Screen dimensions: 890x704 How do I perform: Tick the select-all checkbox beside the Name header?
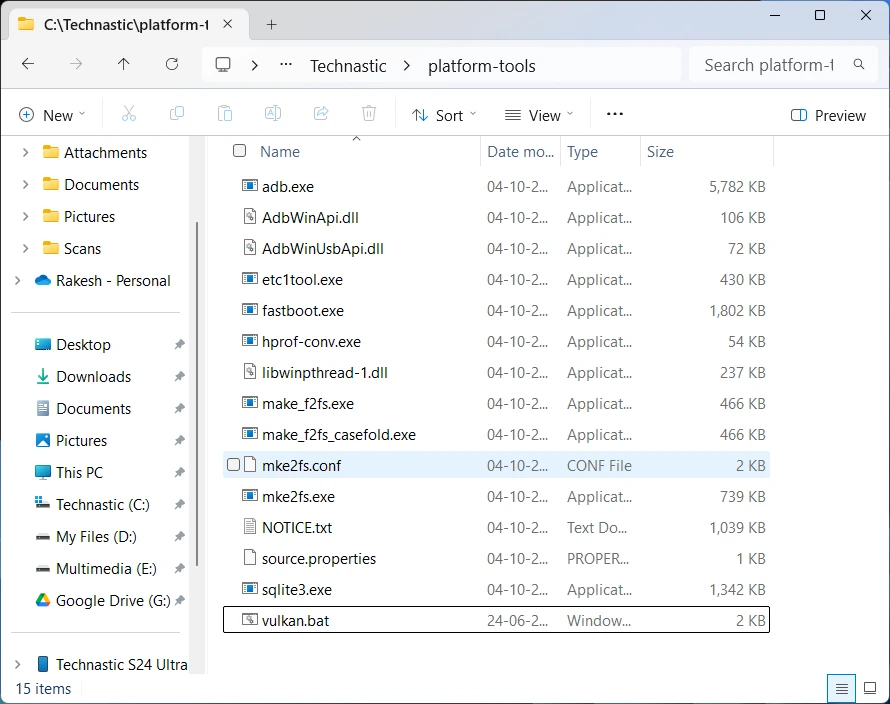(x=240, y=150)
